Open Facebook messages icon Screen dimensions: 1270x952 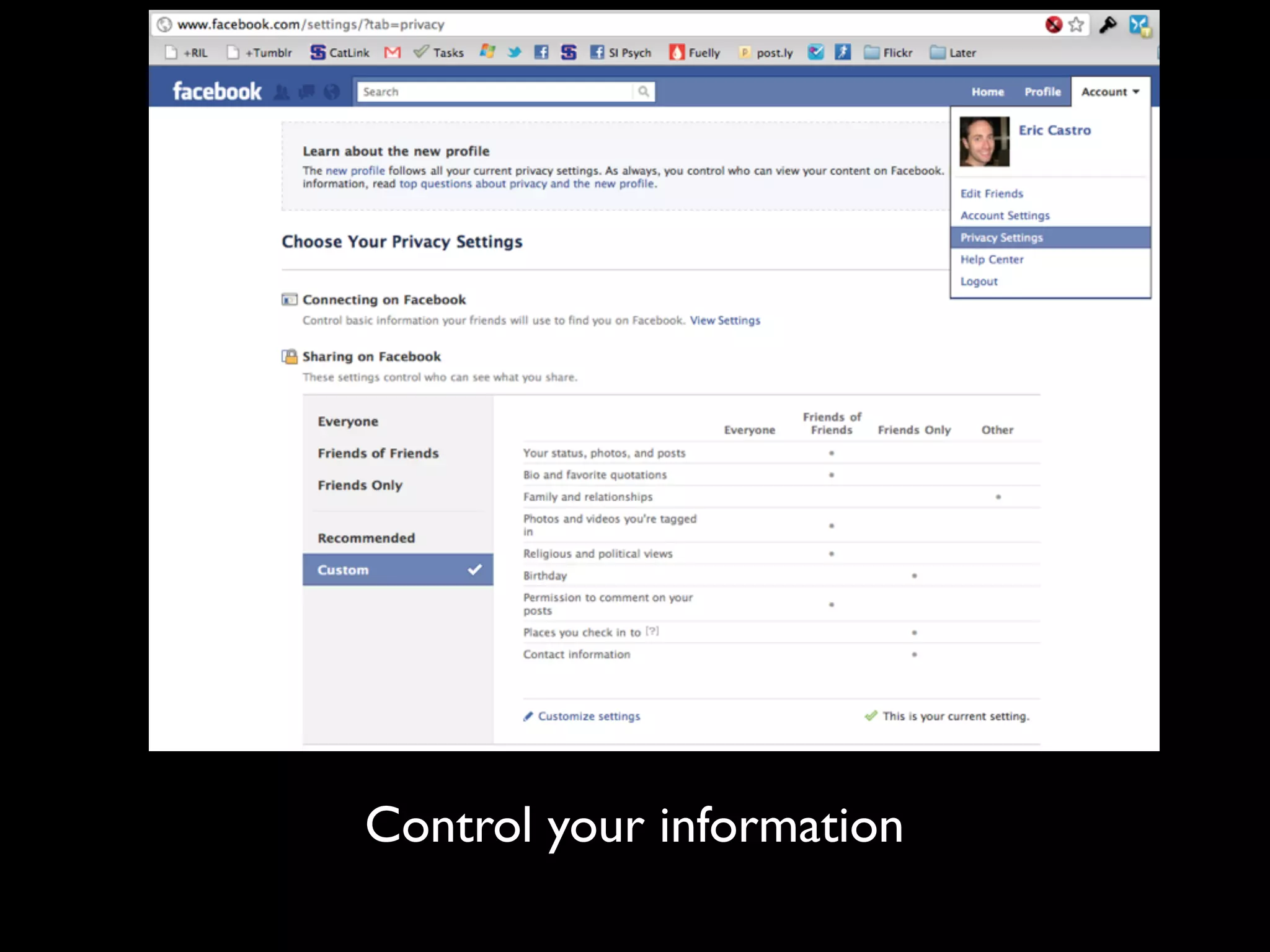[x=306, y=92]
